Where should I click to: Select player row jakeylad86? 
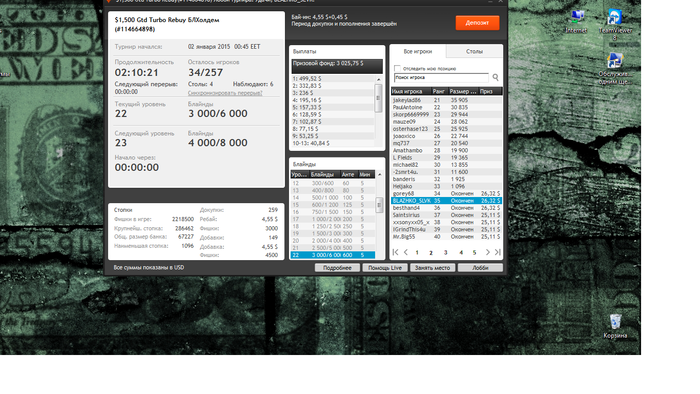point(446,100)
